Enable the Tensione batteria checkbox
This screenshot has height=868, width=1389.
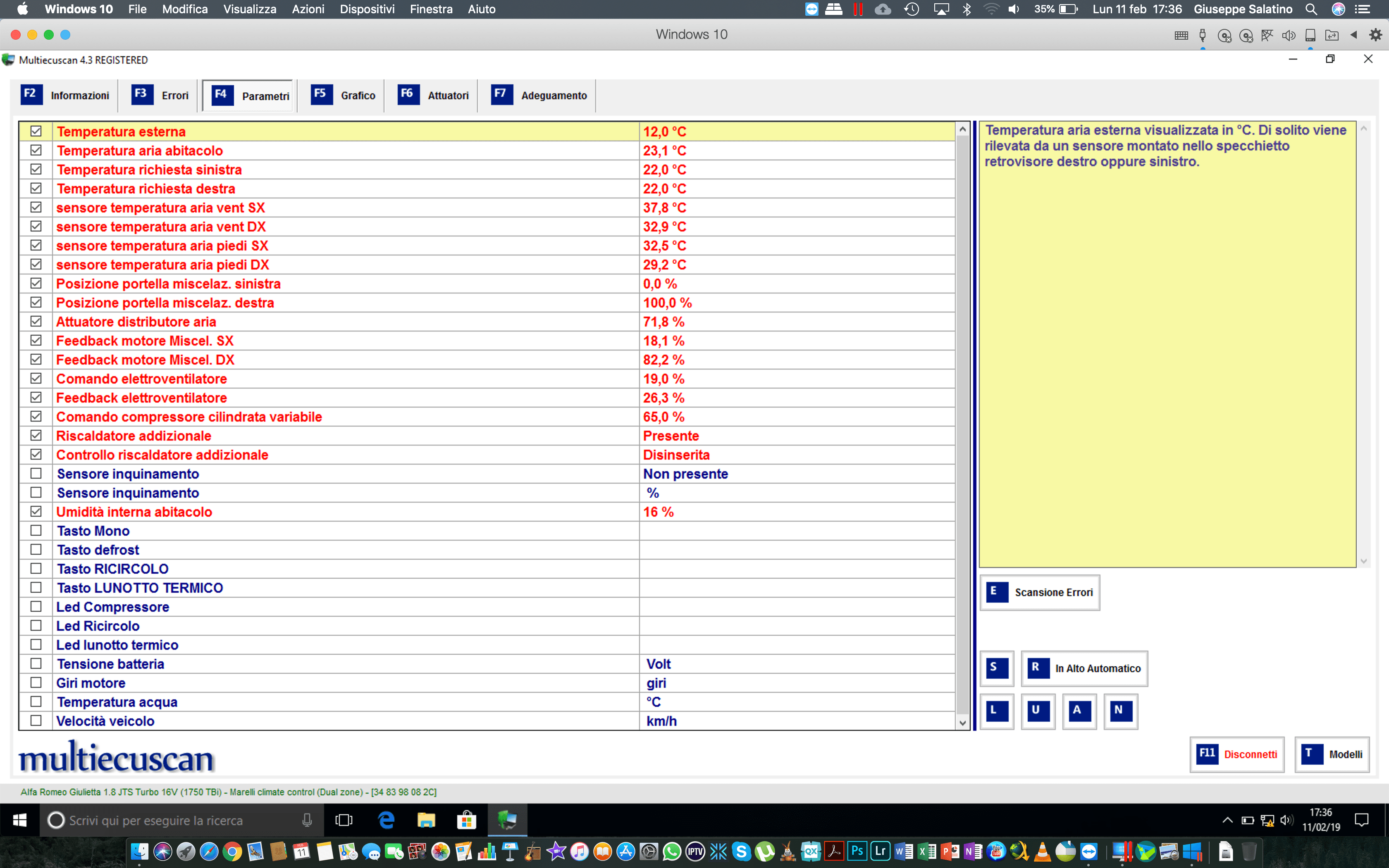pos(36,664)
